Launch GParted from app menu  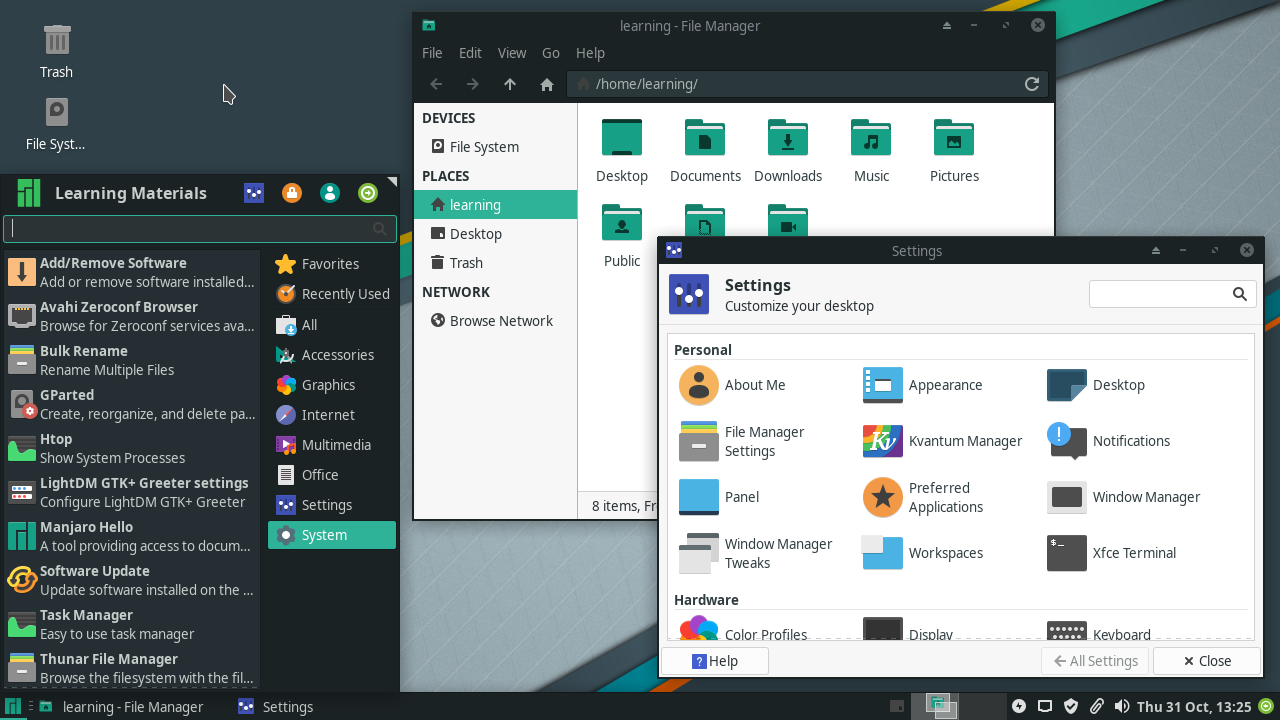point(132,404)
